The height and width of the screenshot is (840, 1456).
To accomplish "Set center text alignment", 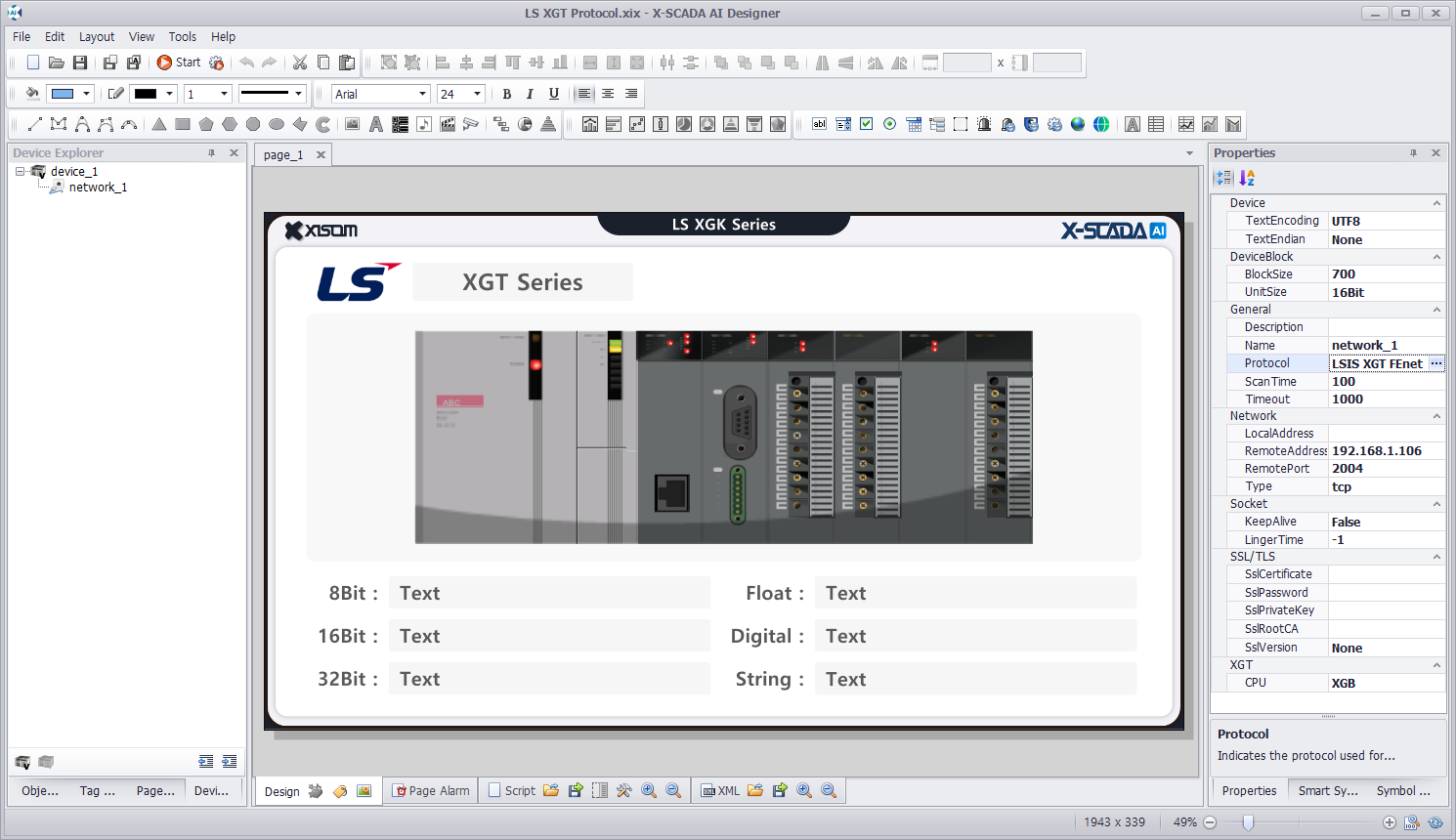I will (608, 94).
